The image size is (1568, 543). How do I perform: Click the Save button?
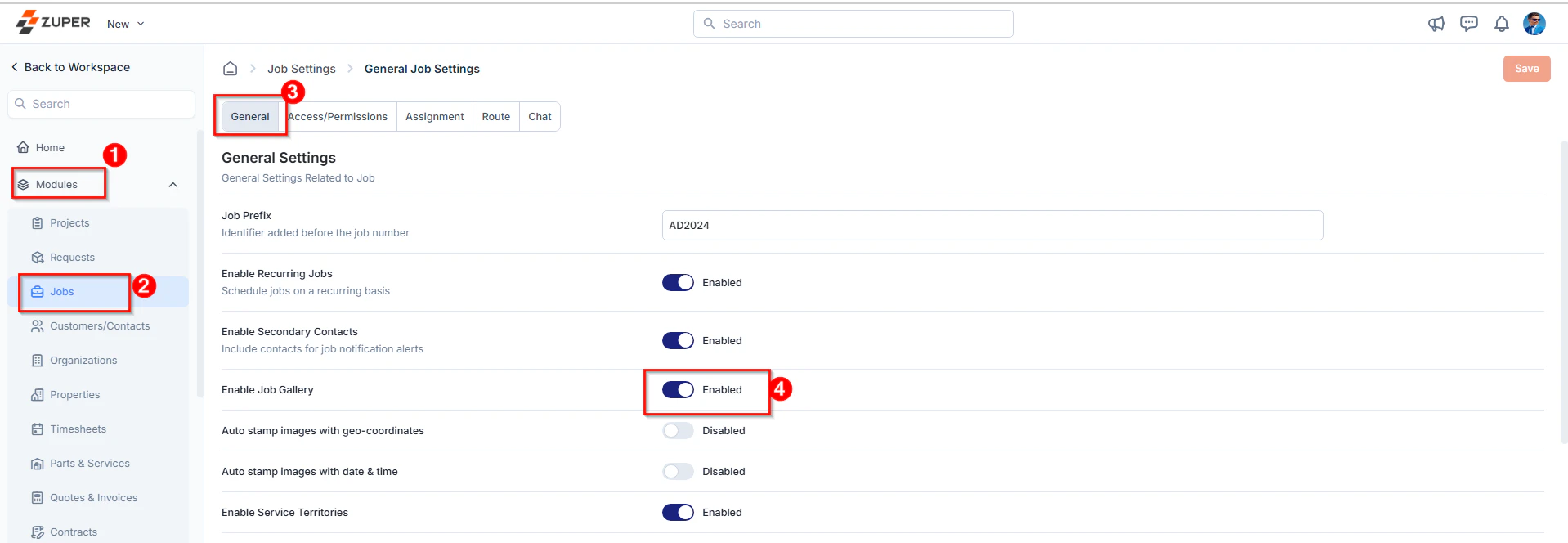click(1526, 69)
